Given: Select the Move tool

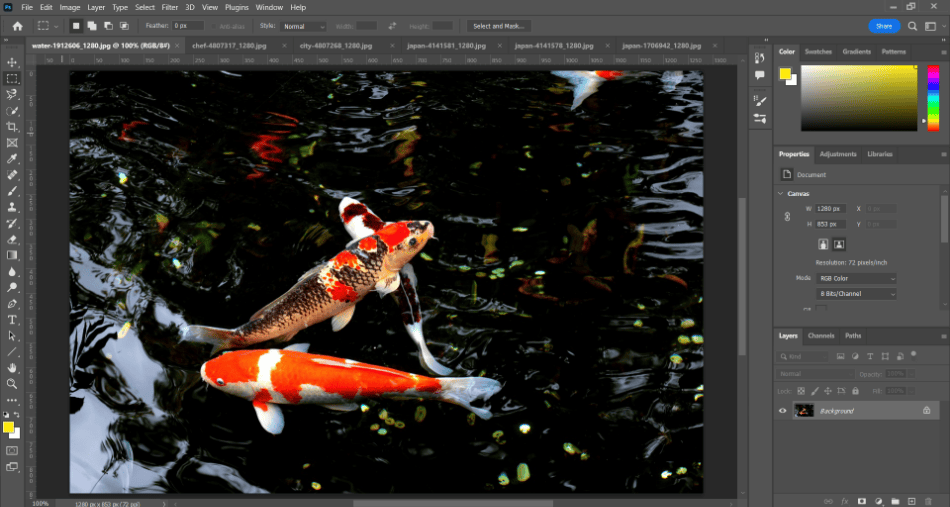Looking at the screenshot, I should click(x=12, y=62).
